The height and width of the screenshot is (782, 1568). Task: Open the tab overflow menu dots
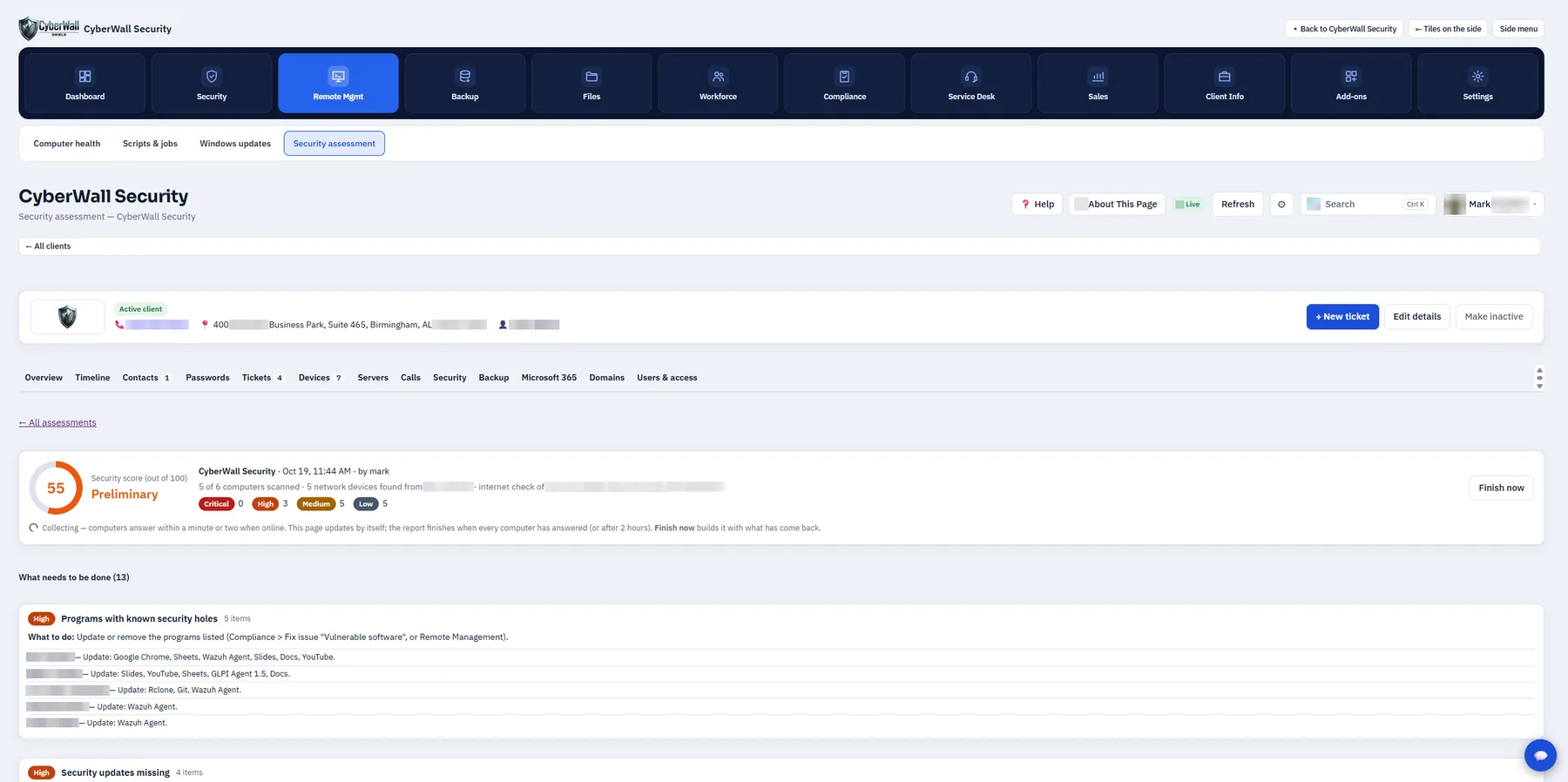pyautogui.click(x=1539, y=378)
